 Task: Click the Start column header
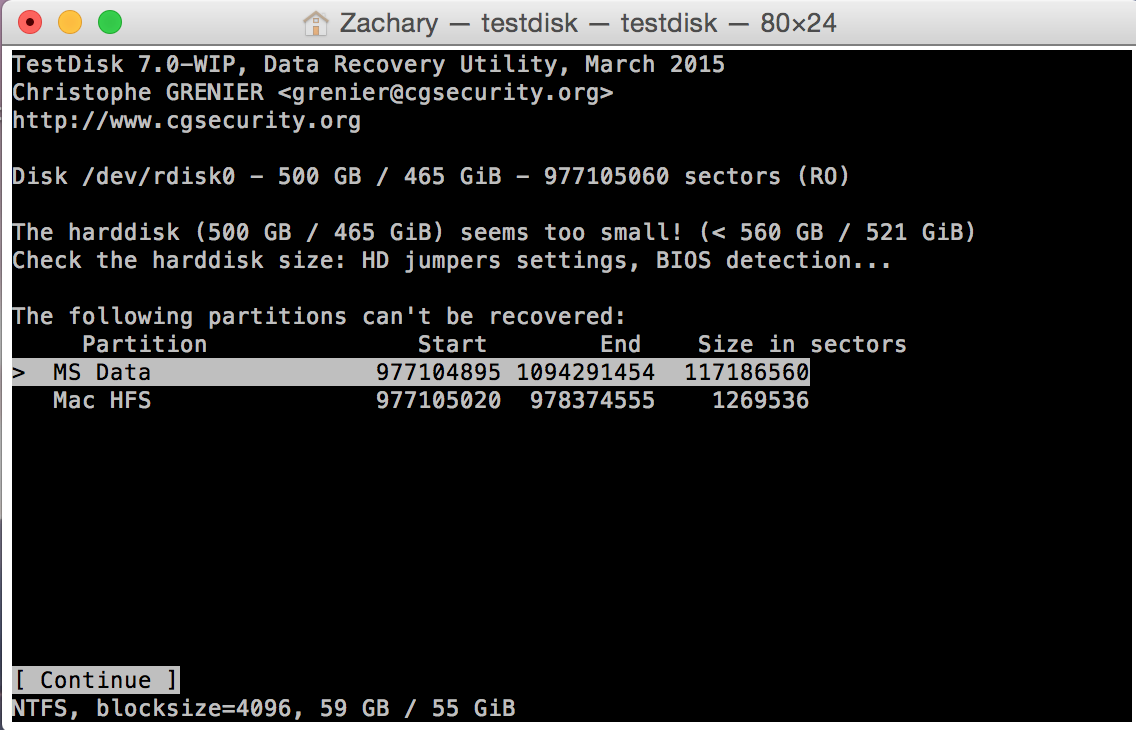point(452,344)
